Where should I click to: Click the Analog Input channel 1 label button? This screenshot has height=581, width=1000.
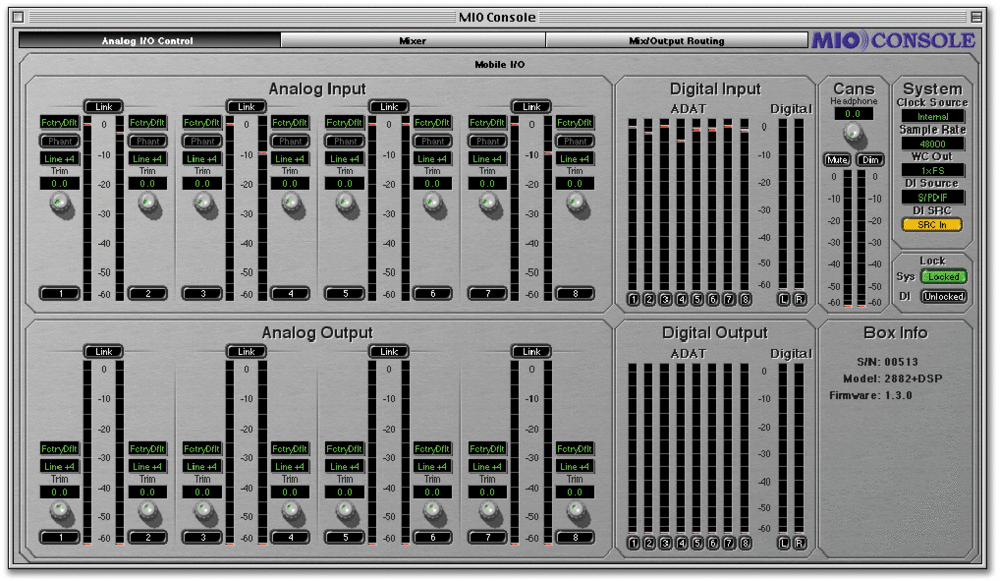60,293
